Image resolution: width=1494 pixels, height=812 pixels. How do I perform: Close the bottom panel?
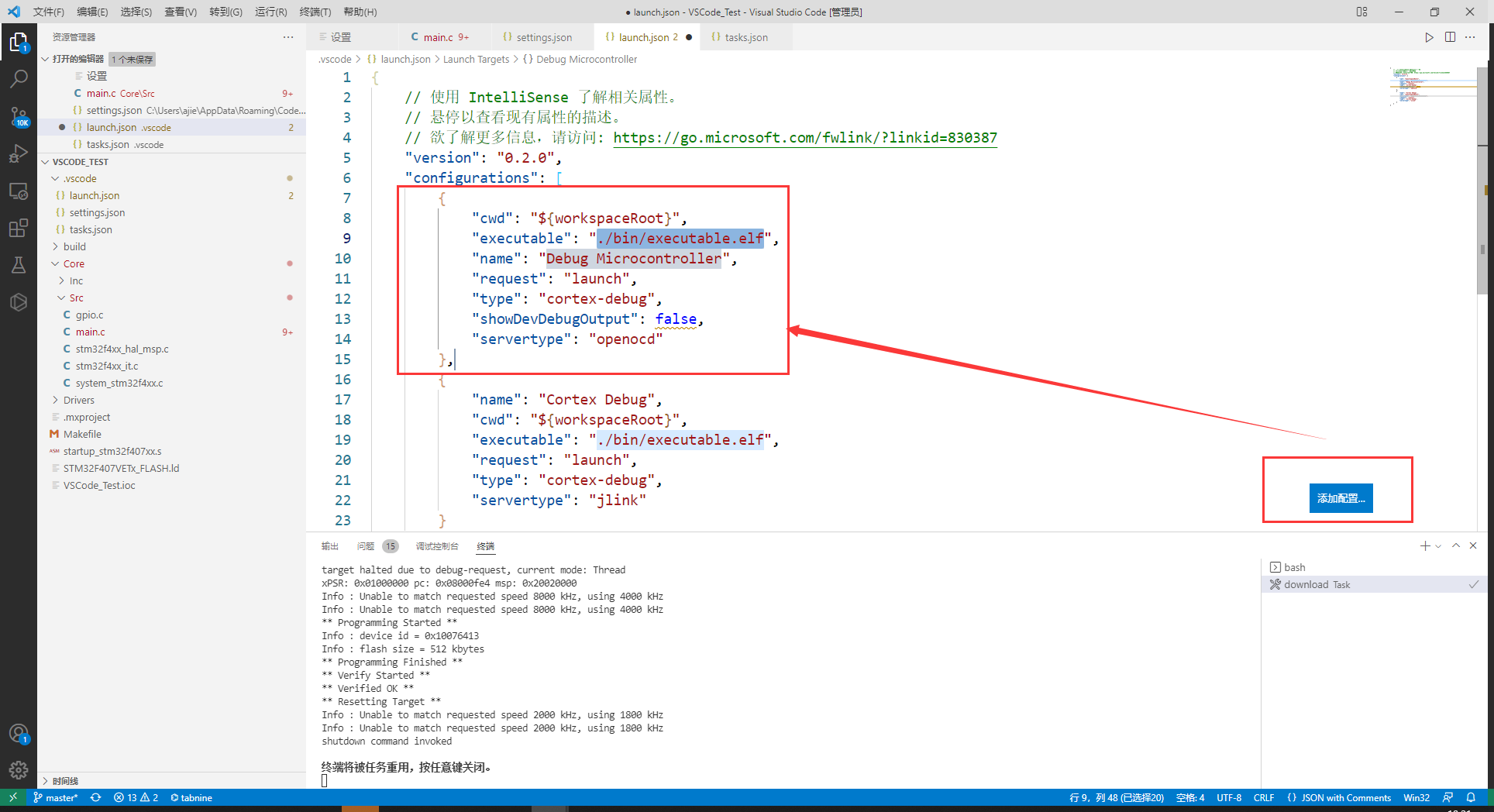point(1473,546)
